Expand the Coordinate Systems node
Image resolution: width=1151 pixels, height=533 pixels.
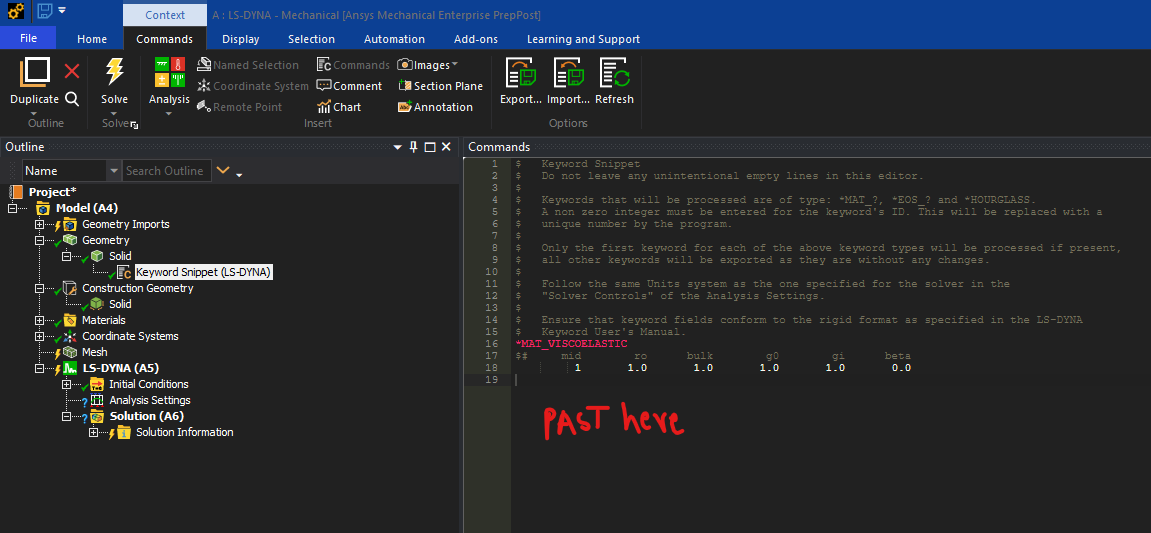(x=40, y=336)
